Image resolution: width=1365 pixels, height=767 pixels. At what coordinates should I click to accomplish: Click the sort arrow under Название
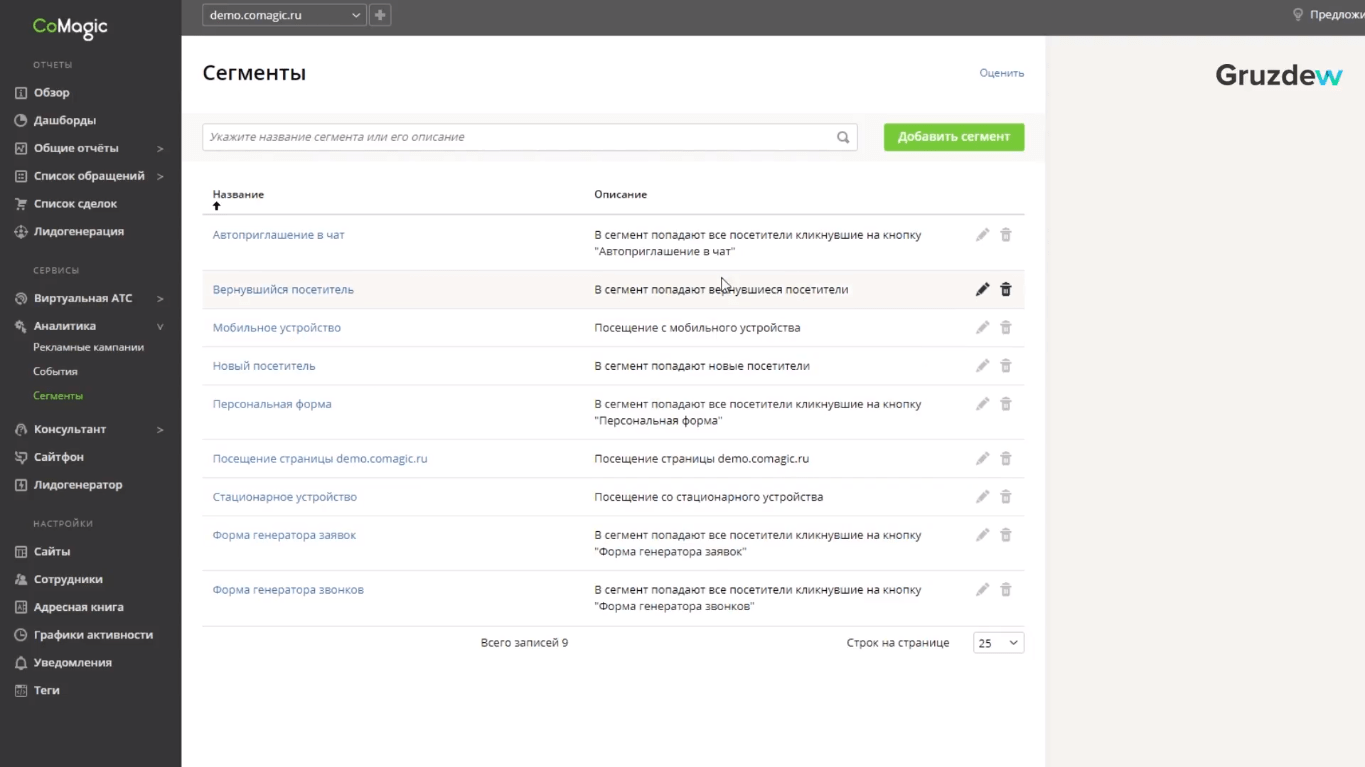[x=217, y=206]
